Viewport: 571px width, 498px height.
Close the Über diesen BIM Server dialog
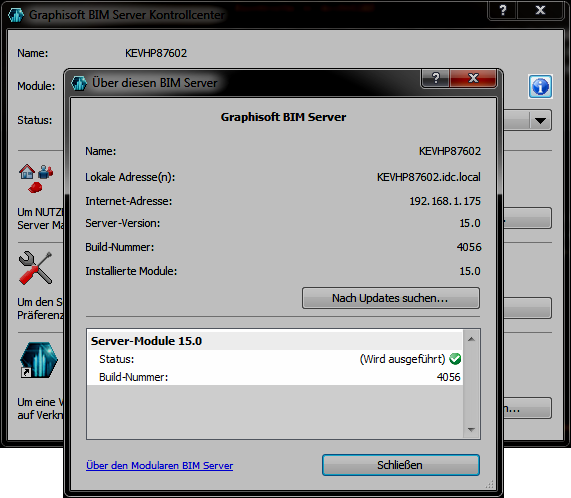pyautogui.click(x=473, y=78)
